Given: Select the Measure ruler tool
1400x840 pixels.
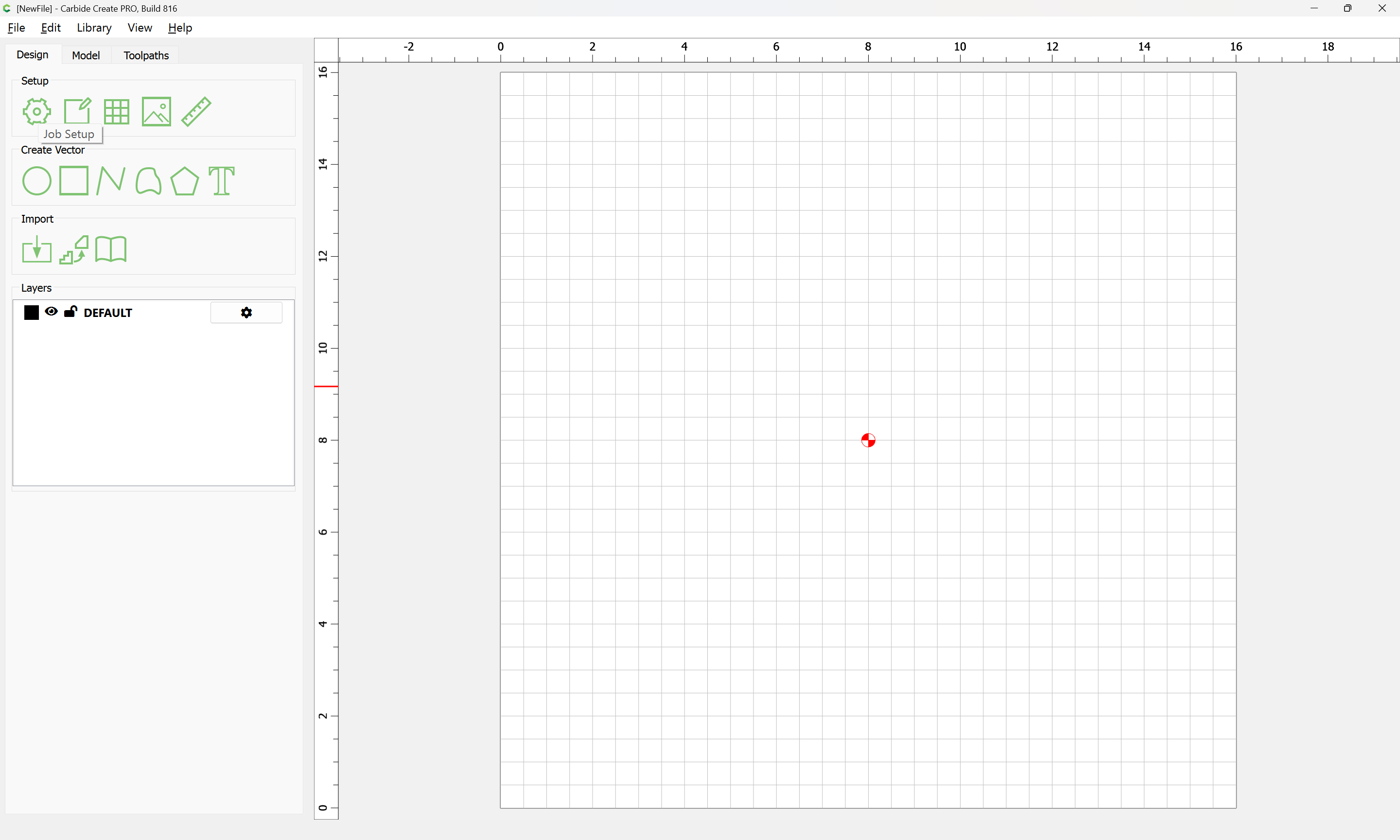Looking at the screenshot, I should click(196, 111).
